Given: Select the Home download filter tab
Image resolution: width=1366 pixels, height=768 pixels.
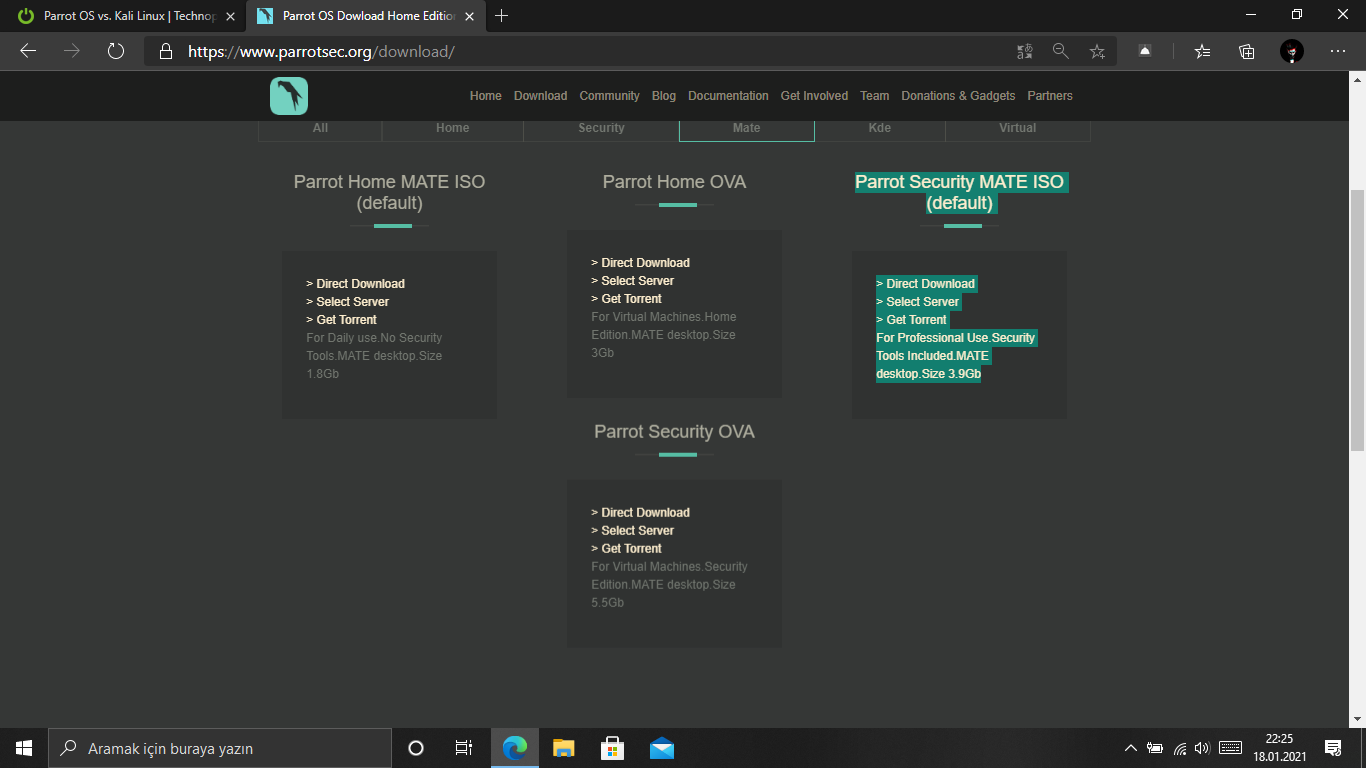Looking at the screenshot, I should click(x=453, y=128).
